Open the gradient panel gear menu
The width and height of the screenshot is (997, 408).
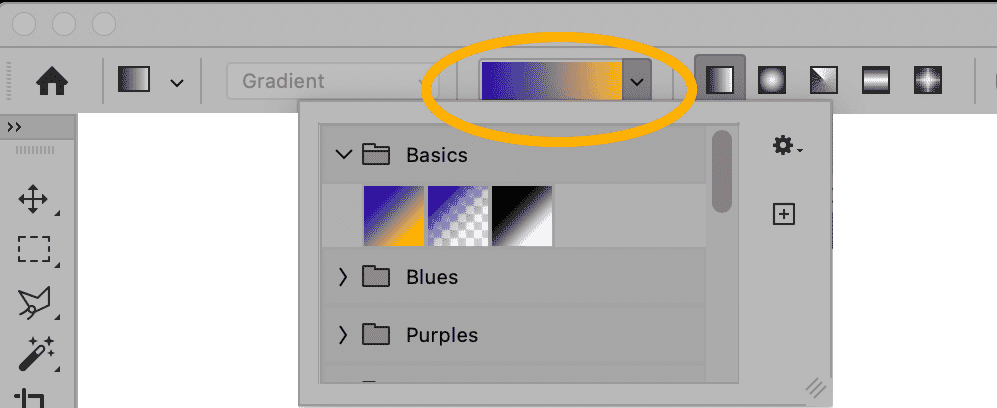coord(787,147)
